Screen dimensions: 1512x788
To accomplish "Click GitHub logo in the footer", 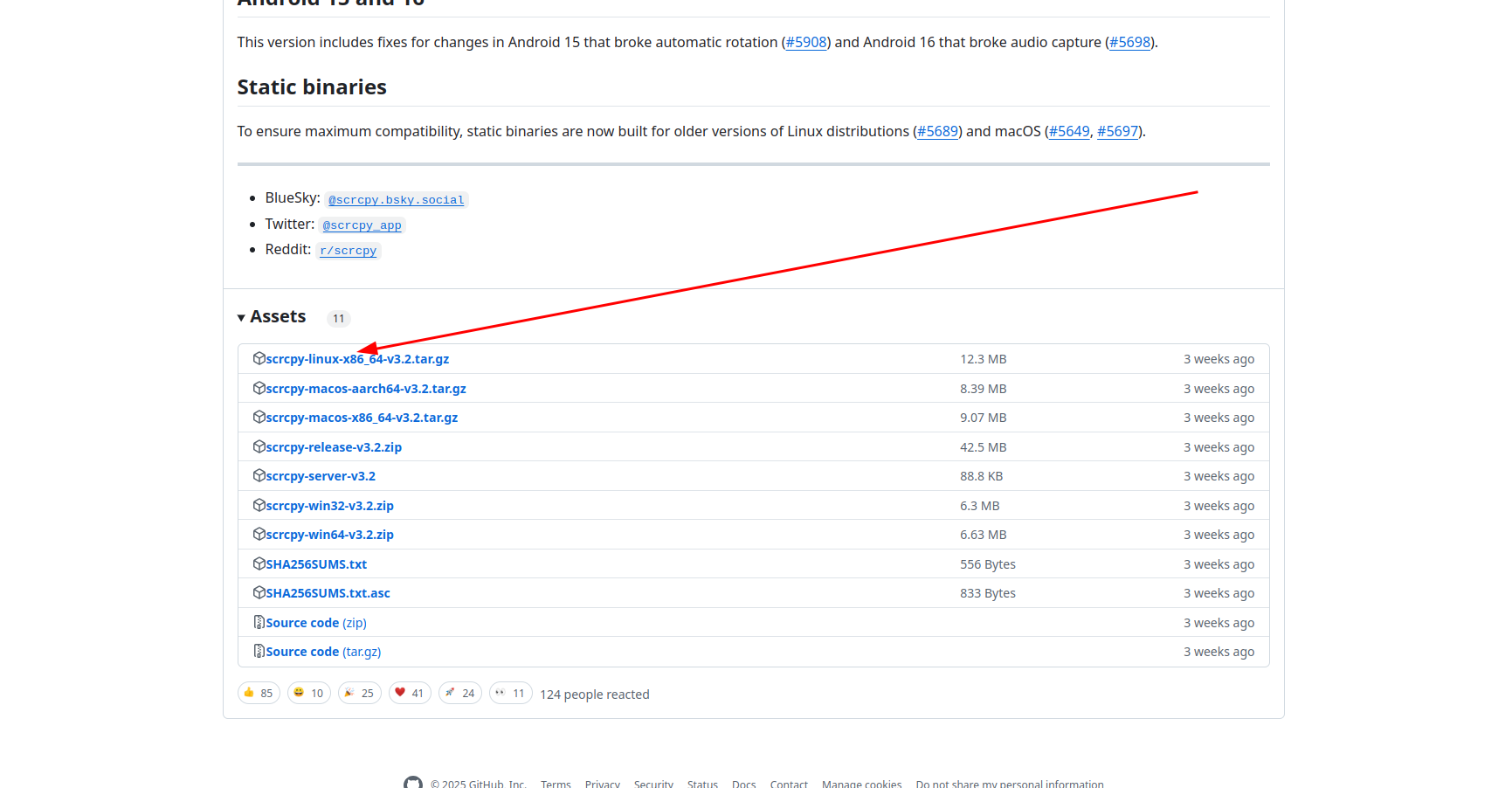I will click(x=413, y=783).
